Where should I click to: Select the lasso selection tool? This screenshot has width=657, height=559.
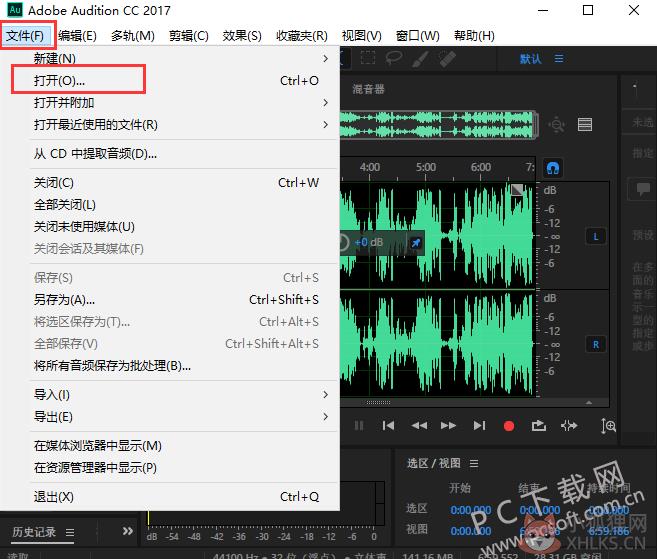[x=394, y=58]
